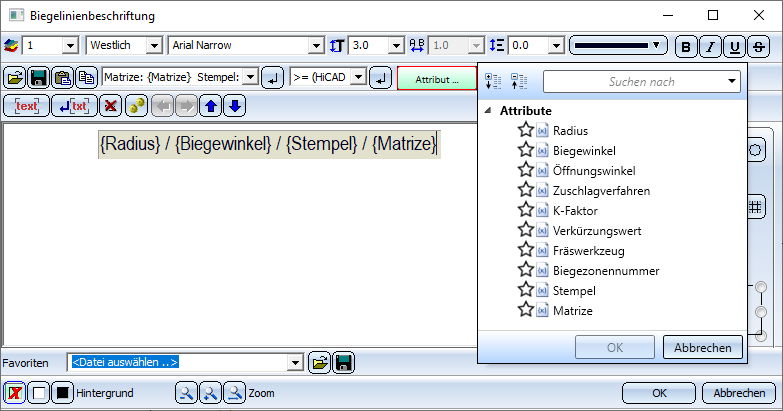
Task: Mark Radius as a favorite with its star
Action: tap(525, 130)
